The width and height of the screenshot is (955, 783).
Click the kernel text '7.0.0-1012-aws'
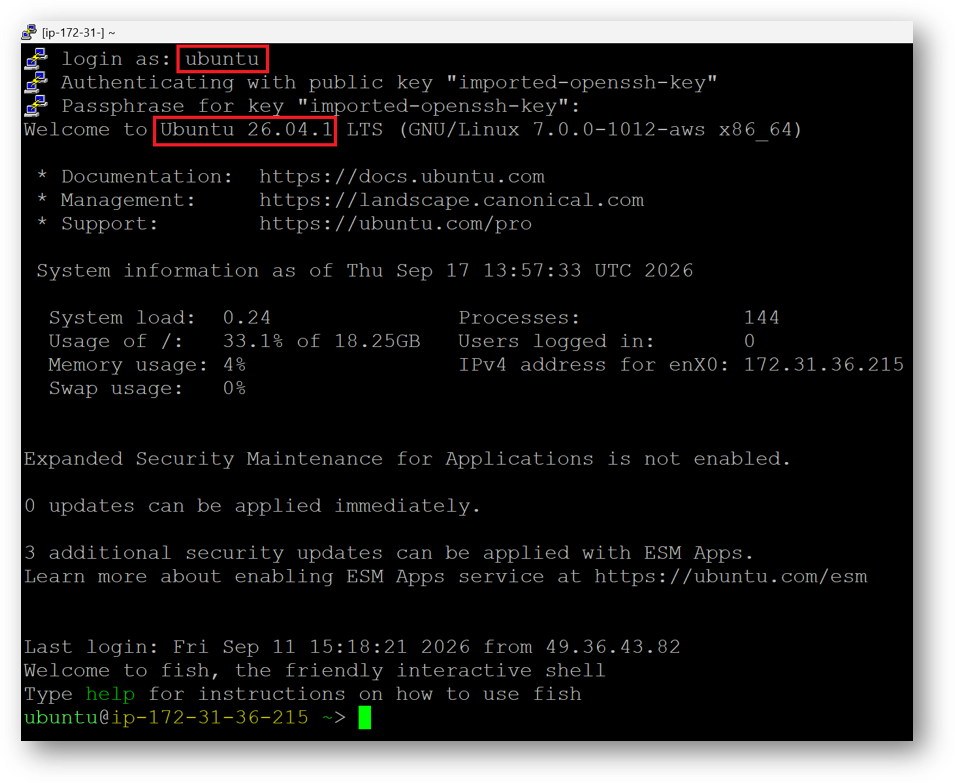[619, 130]
